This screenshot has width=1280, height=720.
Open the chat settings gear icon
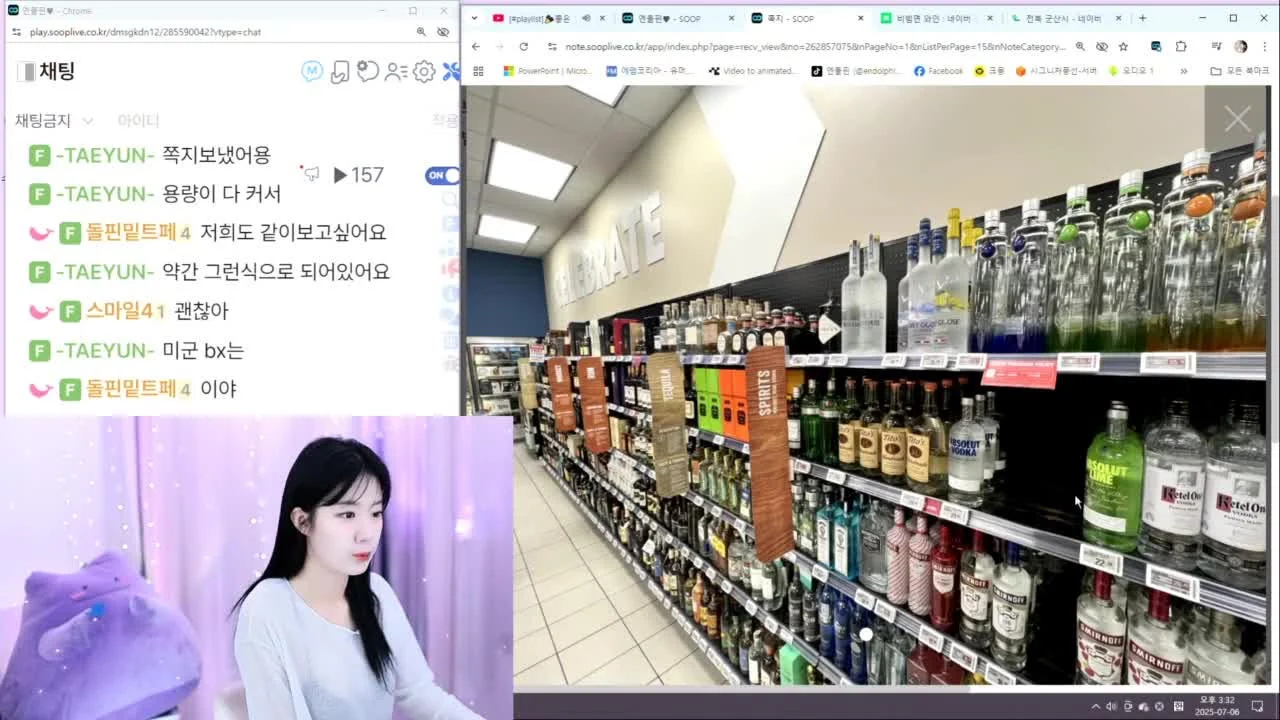click(x=424, y=71)
